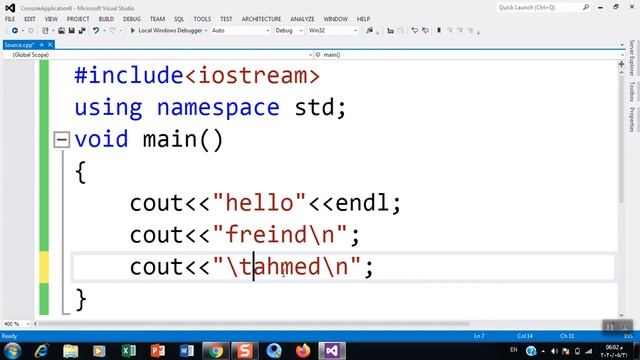Open the TOOLS menu
The width and height of the screenshot is (640, 360).
pyautogui.click(x=202, y=19)
